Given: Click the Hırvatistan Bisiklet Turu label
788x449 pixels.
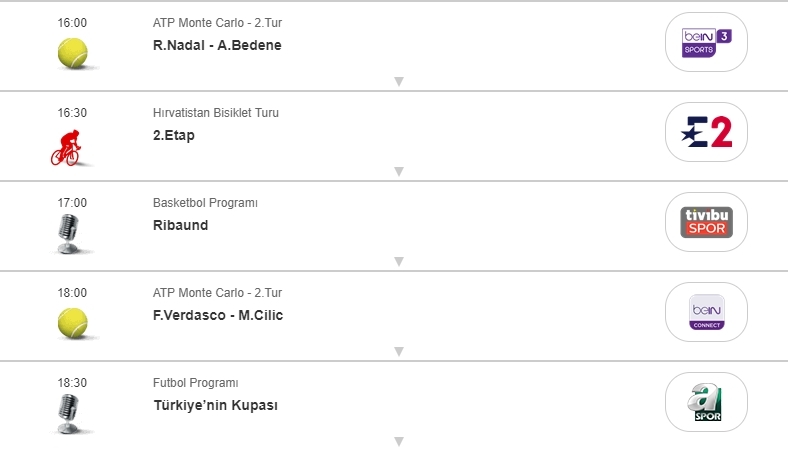Looking at the screenshot, I should [x=216, y=113].
